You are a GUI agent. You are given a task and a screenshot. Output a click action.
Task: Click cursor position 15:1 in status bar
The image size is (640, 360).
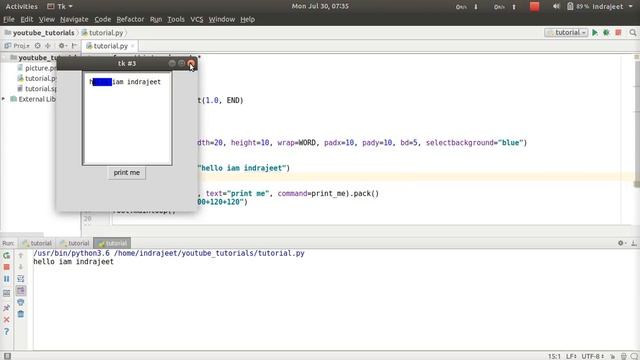[x=554, y=356]
